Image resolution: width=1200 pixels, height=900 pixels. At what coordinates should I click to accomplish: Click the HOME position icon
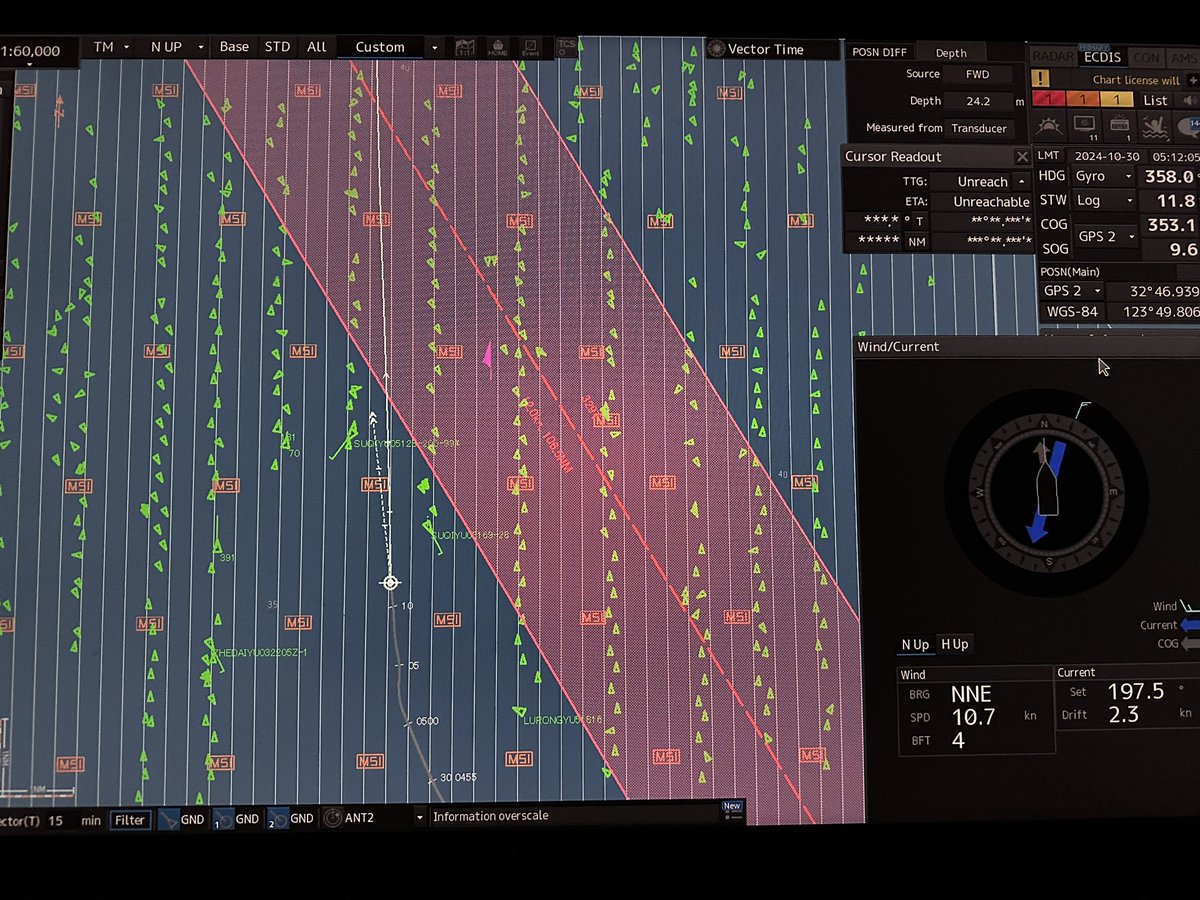pos(497,47)
